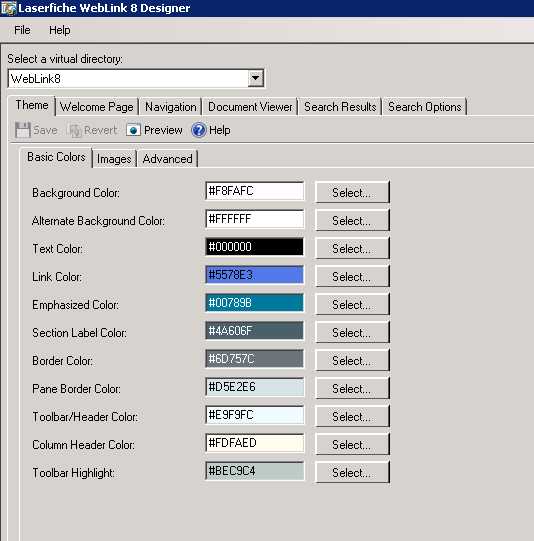Switch to the Theme tab
The image size is (534, 541).
coord(32,105)
